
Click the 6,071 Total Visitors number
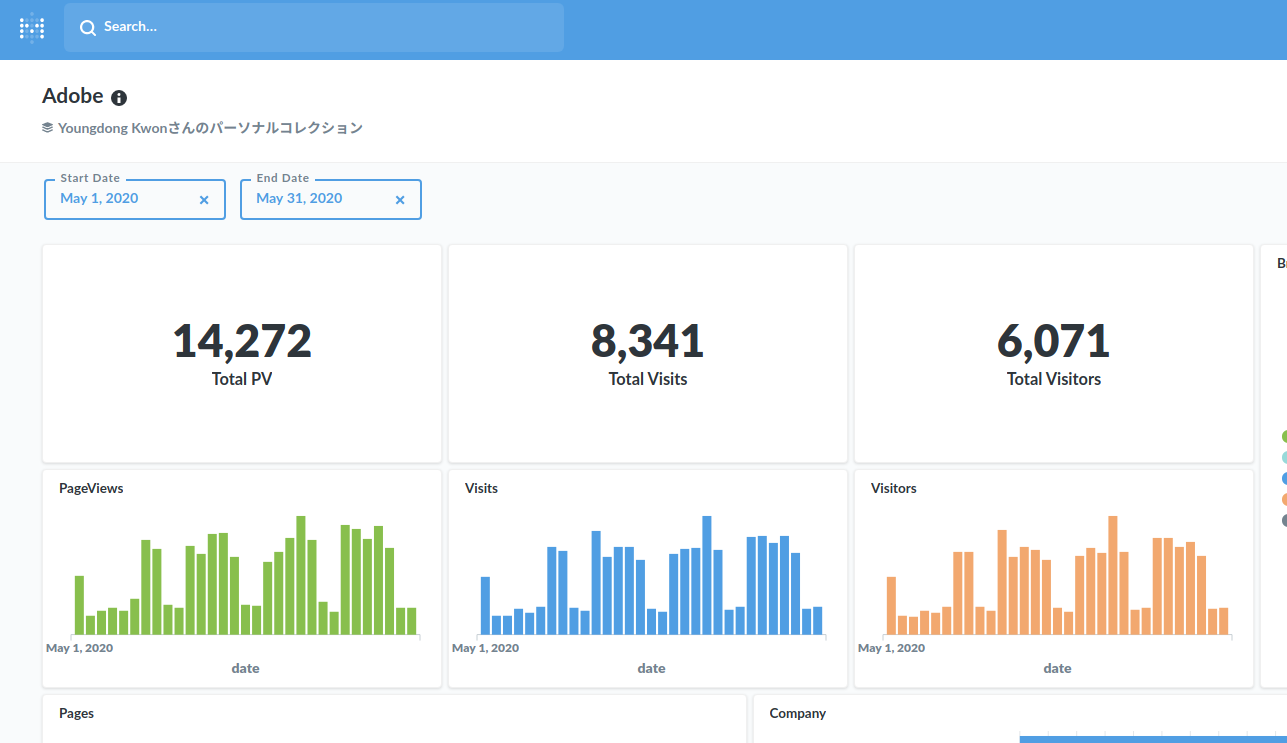(1053, 341)
